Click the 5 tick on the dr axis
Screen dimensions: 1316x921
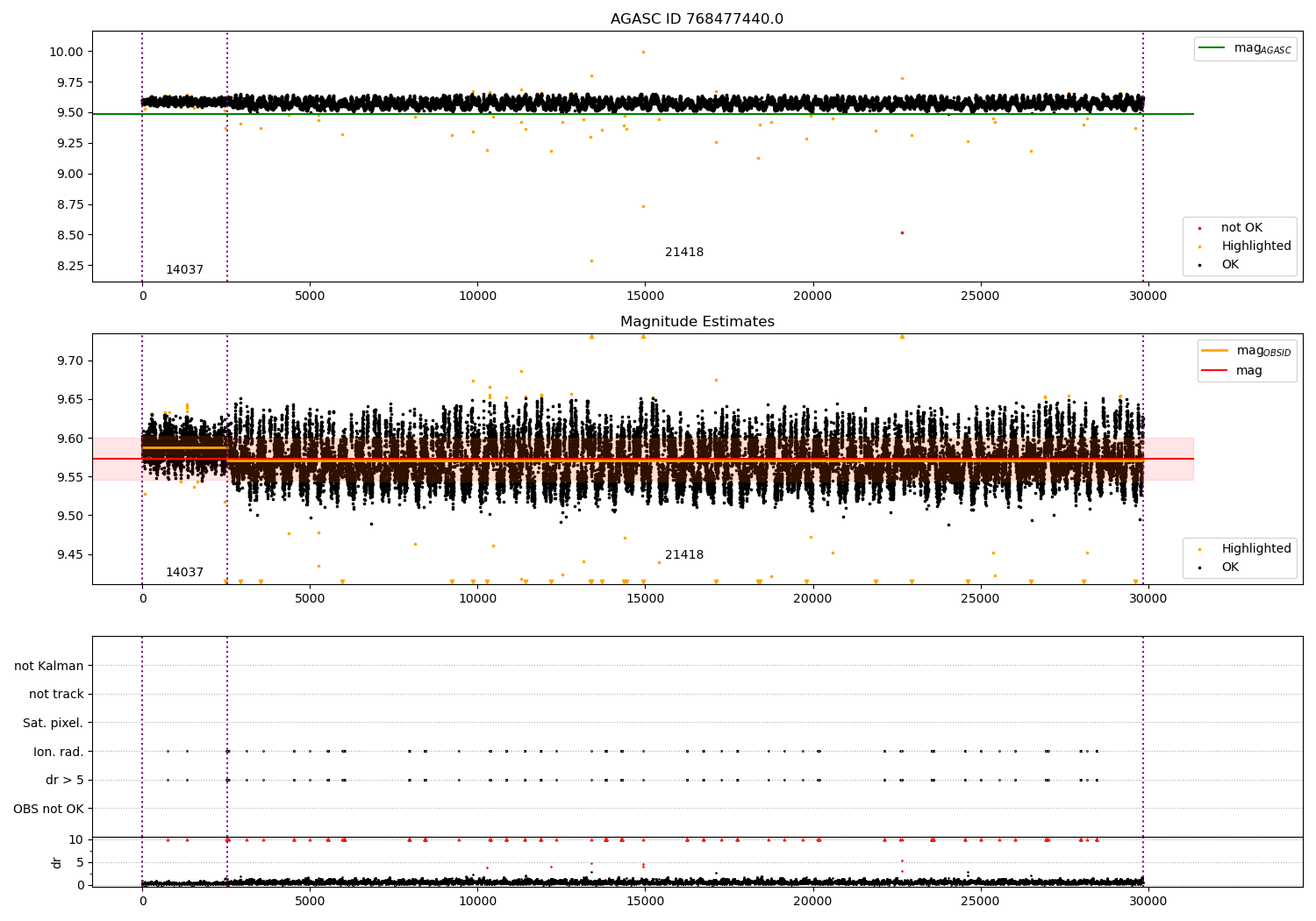(x=80, y=862)
